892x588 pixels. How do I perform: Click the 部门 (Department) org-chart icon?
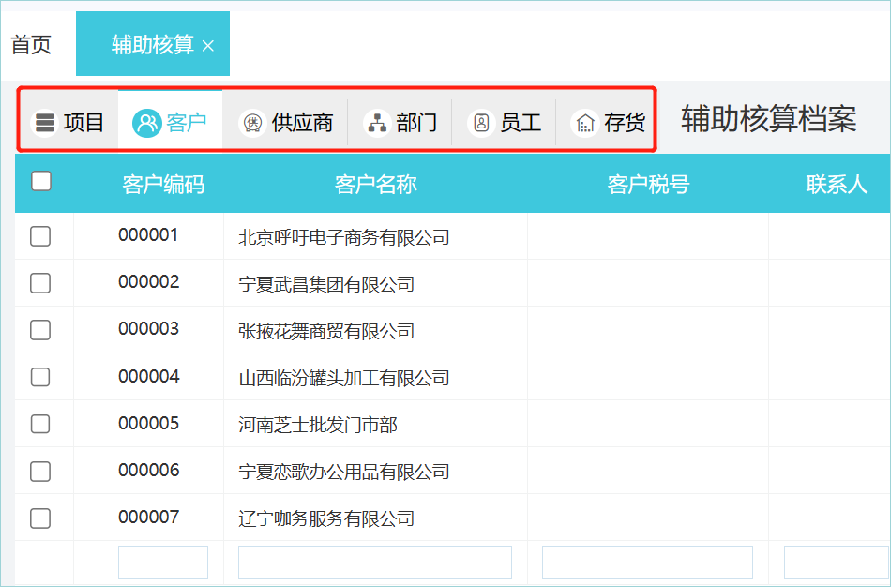(378, 121)
